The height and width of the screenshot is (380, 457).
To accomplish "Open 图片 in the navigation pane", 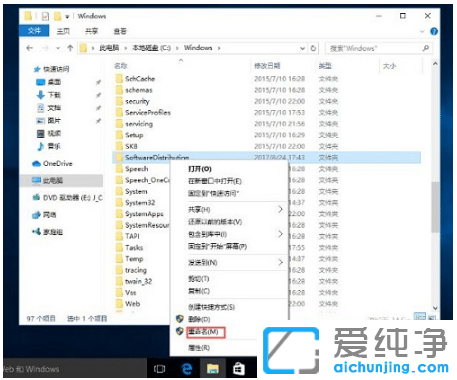I will coord(54,120).
